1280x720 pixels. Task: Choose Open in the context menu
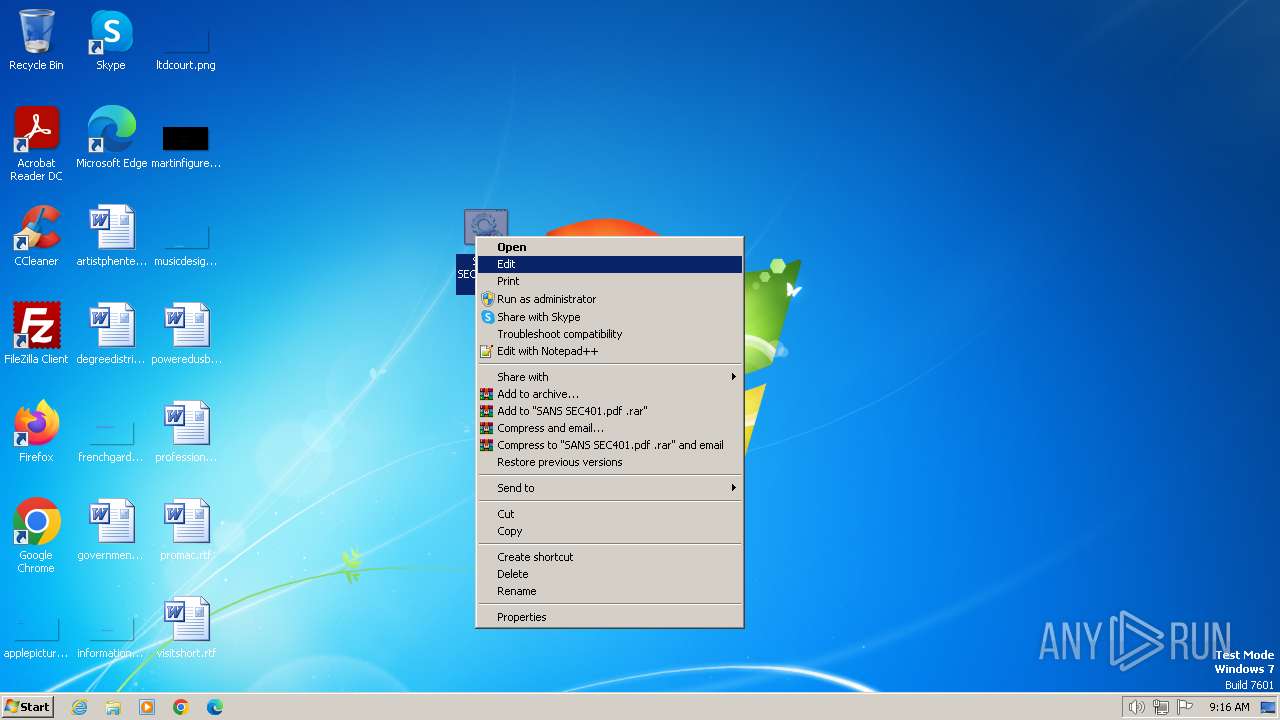610,247
